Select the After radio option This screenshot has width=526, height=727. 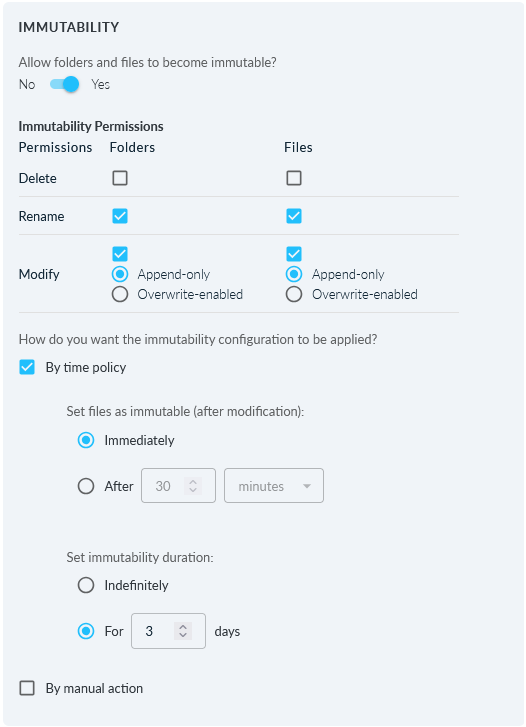[x=86, y=486]
